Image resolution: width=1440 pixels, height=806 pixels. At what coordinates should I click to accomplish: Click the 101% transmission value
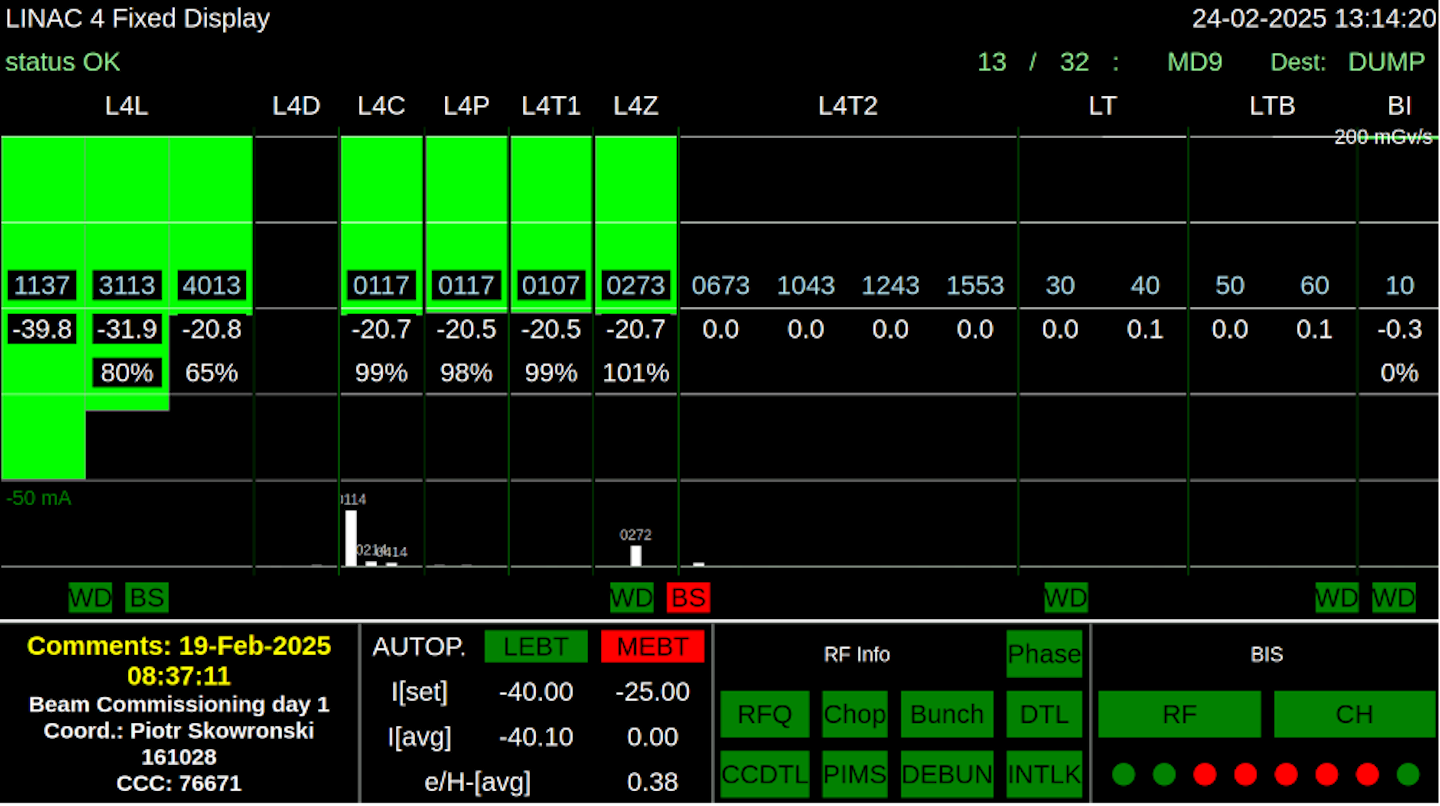[x=636, y=373]
